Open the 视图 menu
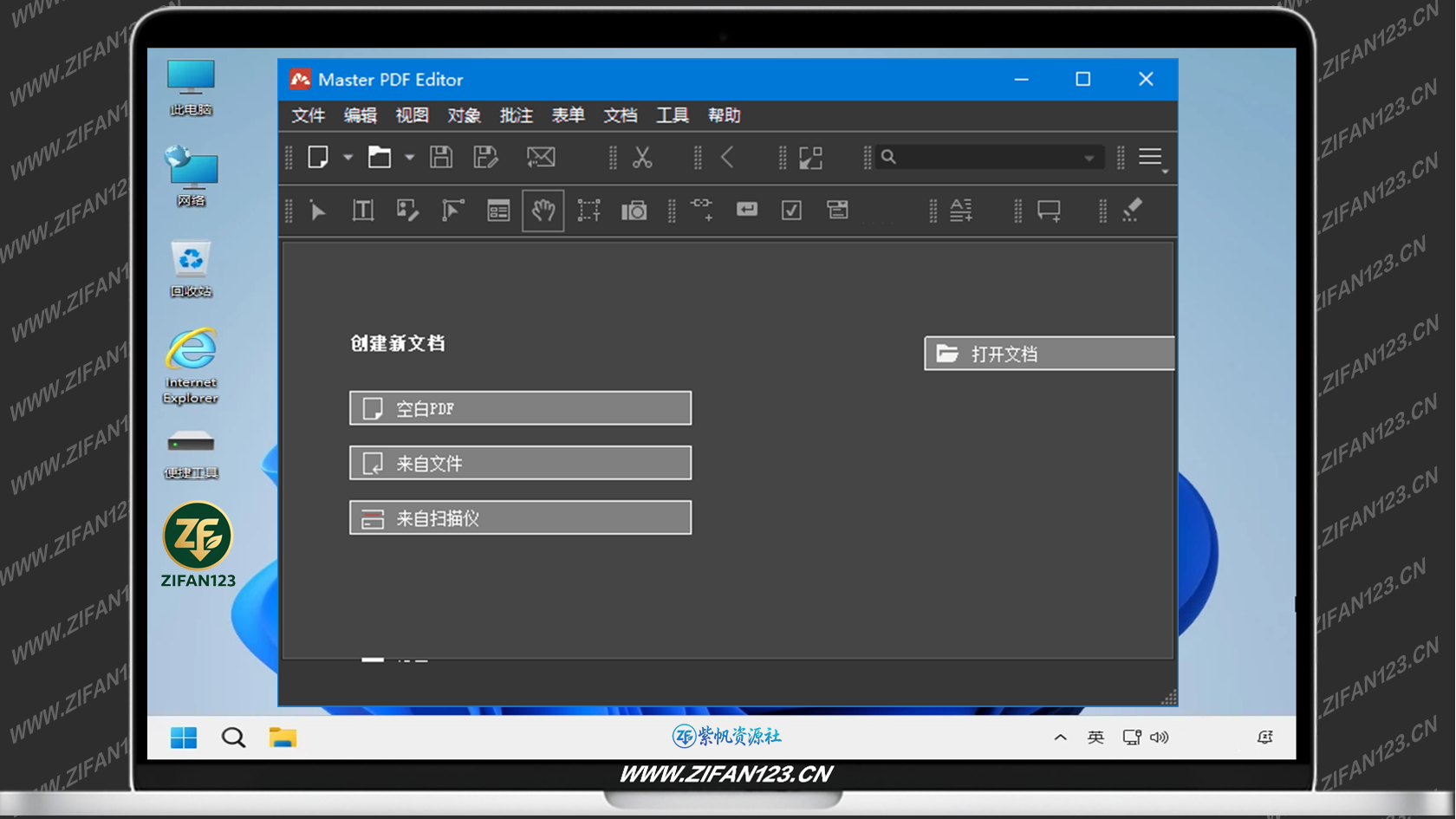The height and width of the screenshot is (819, 1456). click(413, 115)
